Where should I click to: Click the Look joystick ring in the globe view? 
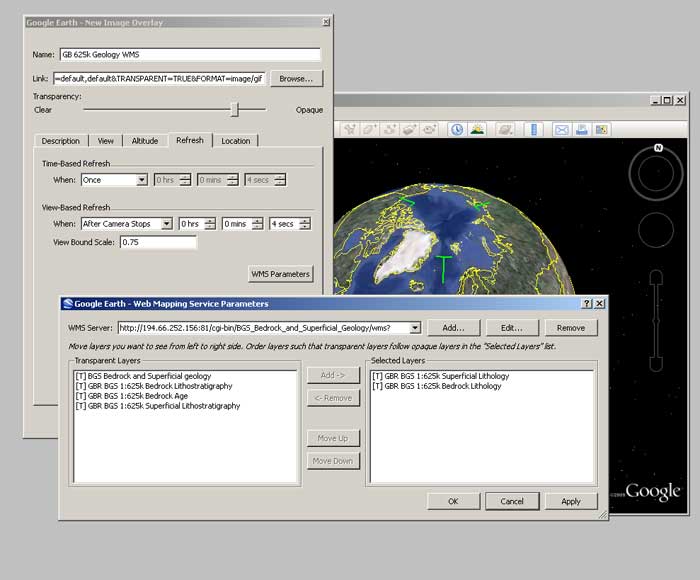[x=655, y=174]
